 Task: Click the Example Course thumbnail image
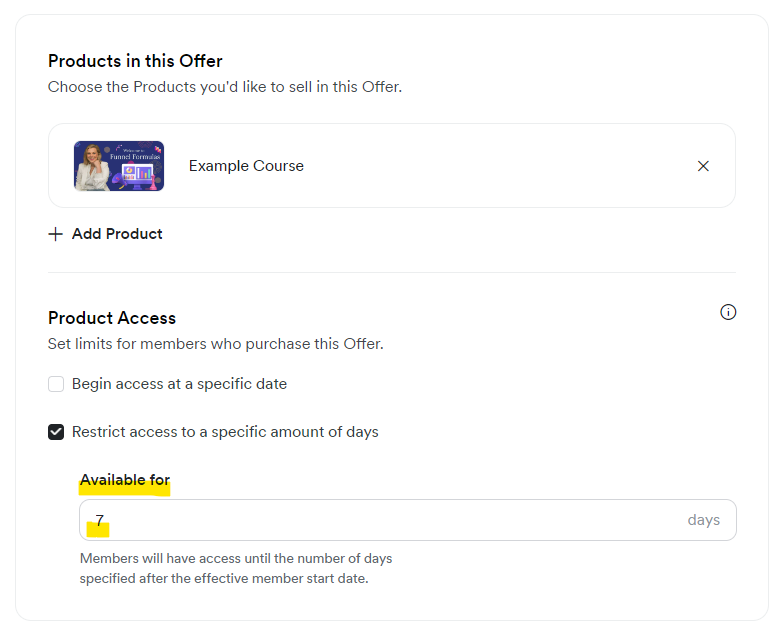click(x=119, y=166)
